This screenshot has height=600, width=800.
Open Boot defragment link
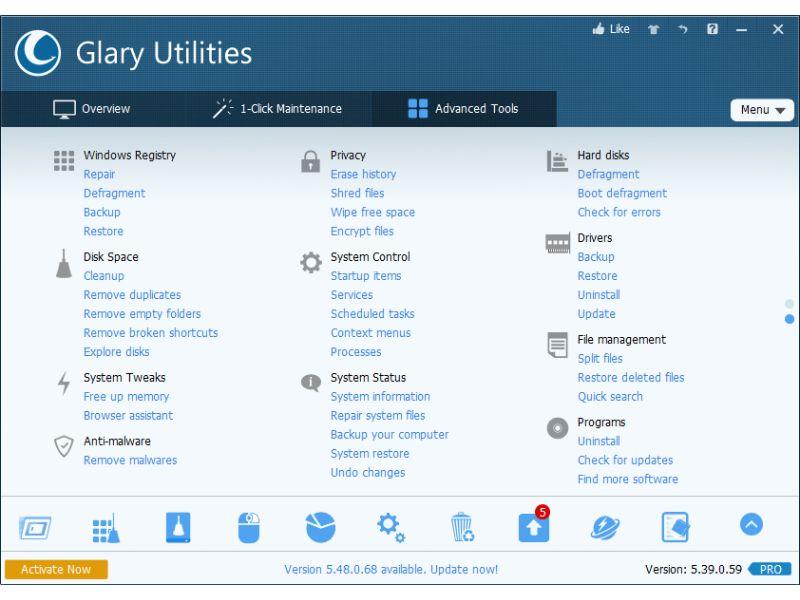[622, 193]
